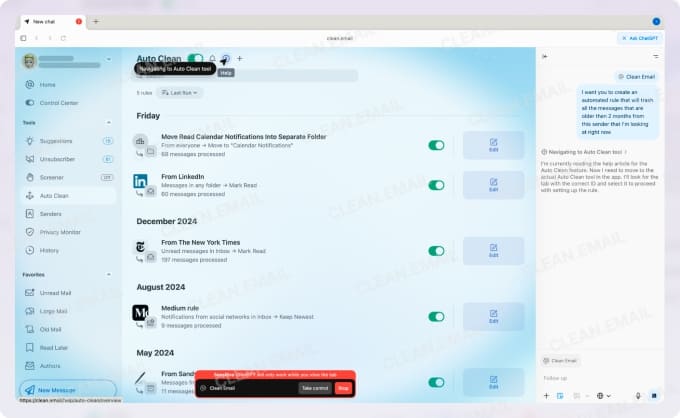This screenshot has width=680, height=418.
Task: Open Privacy Monitor from the sidebar
Action: (60, 232)
